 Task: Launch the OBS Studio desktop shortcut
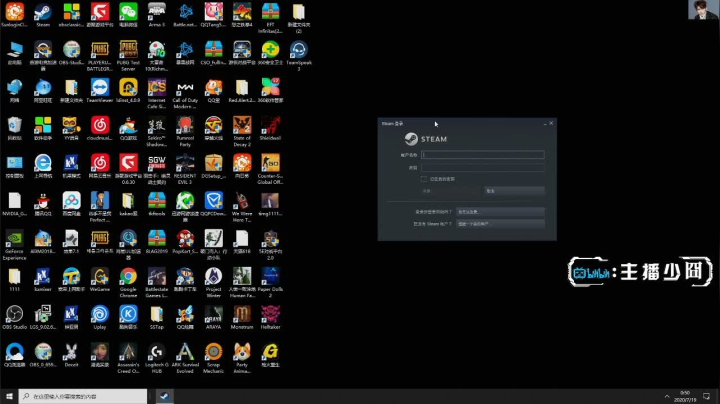click(14, 317)
